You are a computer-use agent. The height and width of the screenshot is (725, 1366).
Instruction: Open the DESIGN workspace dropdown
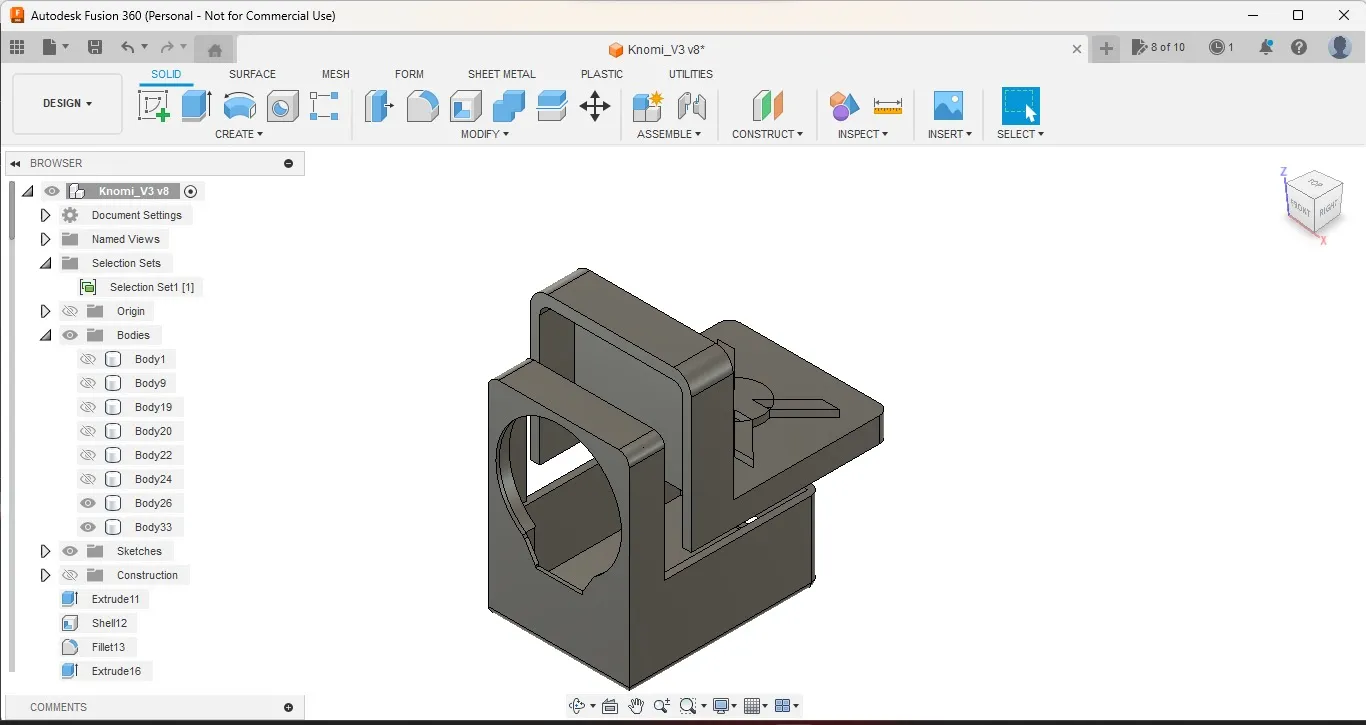coord(67,104)
